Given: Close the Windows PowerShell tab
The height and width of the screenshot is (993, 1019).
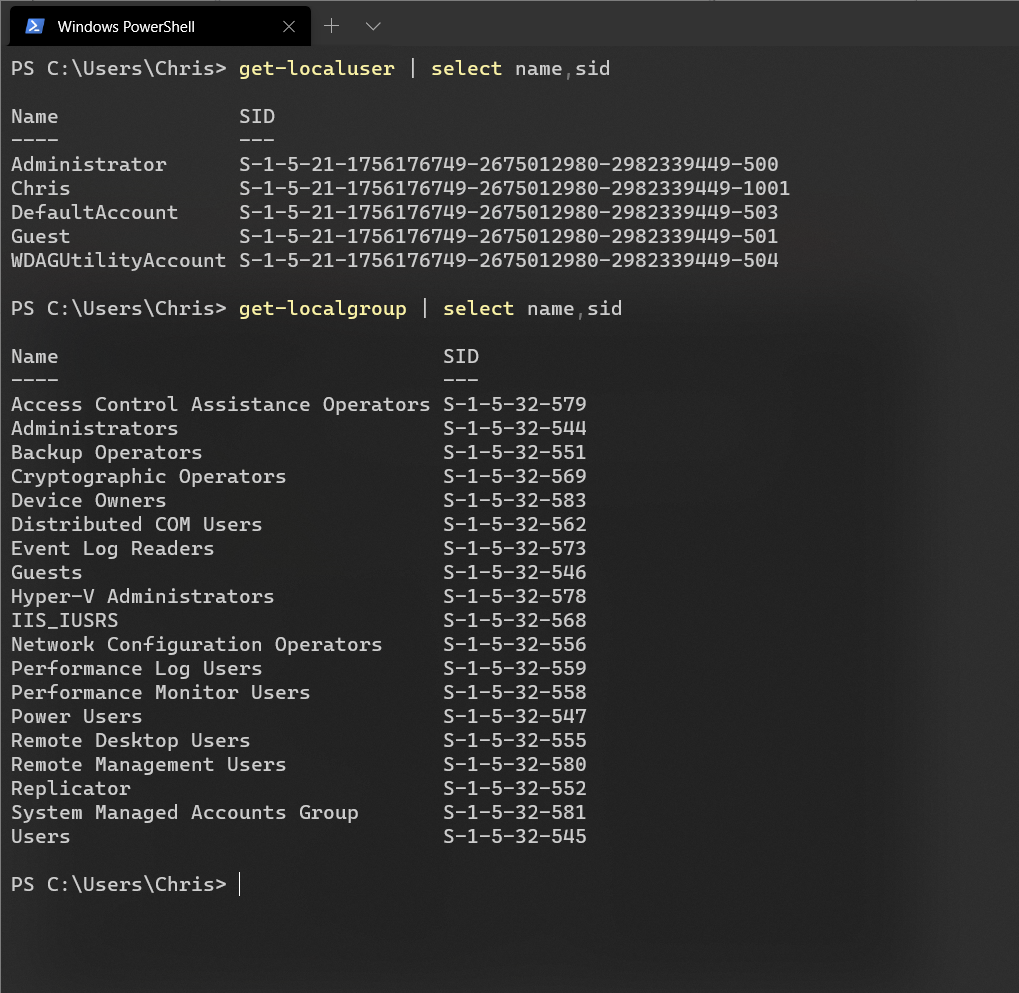Looking at the screenshot, I should tap(289, 27).
